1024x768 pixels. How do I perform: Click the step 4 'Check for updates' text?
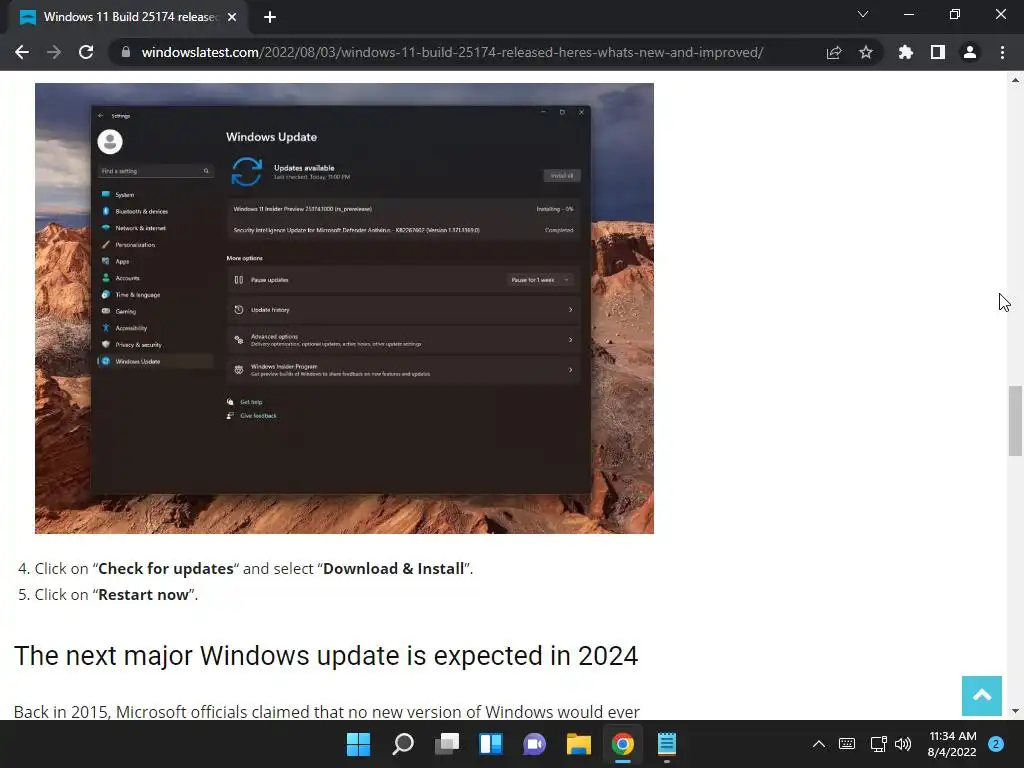pos(166,568)
